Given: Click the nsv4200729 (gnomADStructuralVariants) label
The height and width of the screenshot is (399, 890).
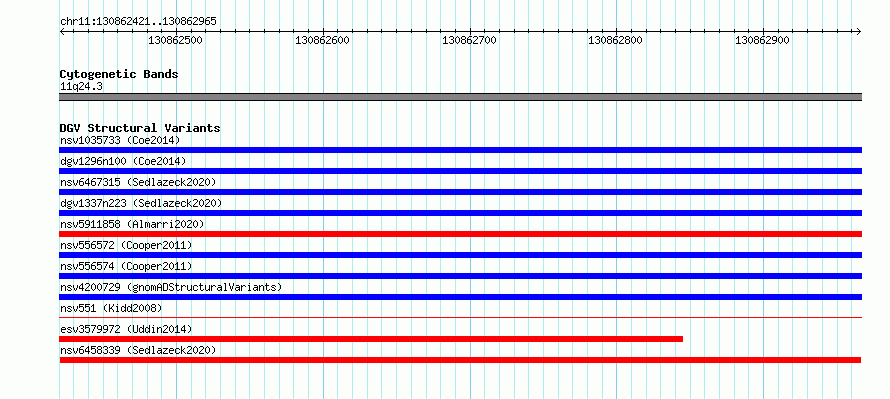Looking at the screenshot, I should coord(171,287).
